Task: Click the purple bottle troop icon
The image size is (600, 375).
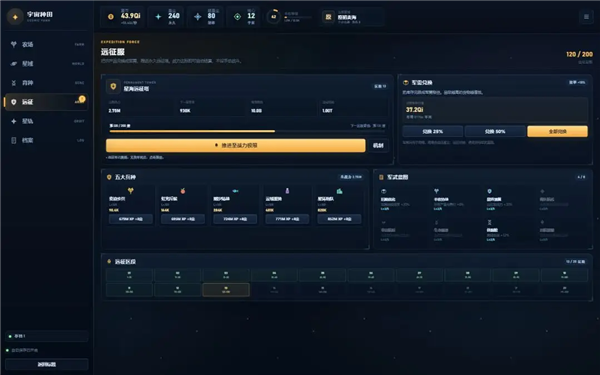Action: 287,191
